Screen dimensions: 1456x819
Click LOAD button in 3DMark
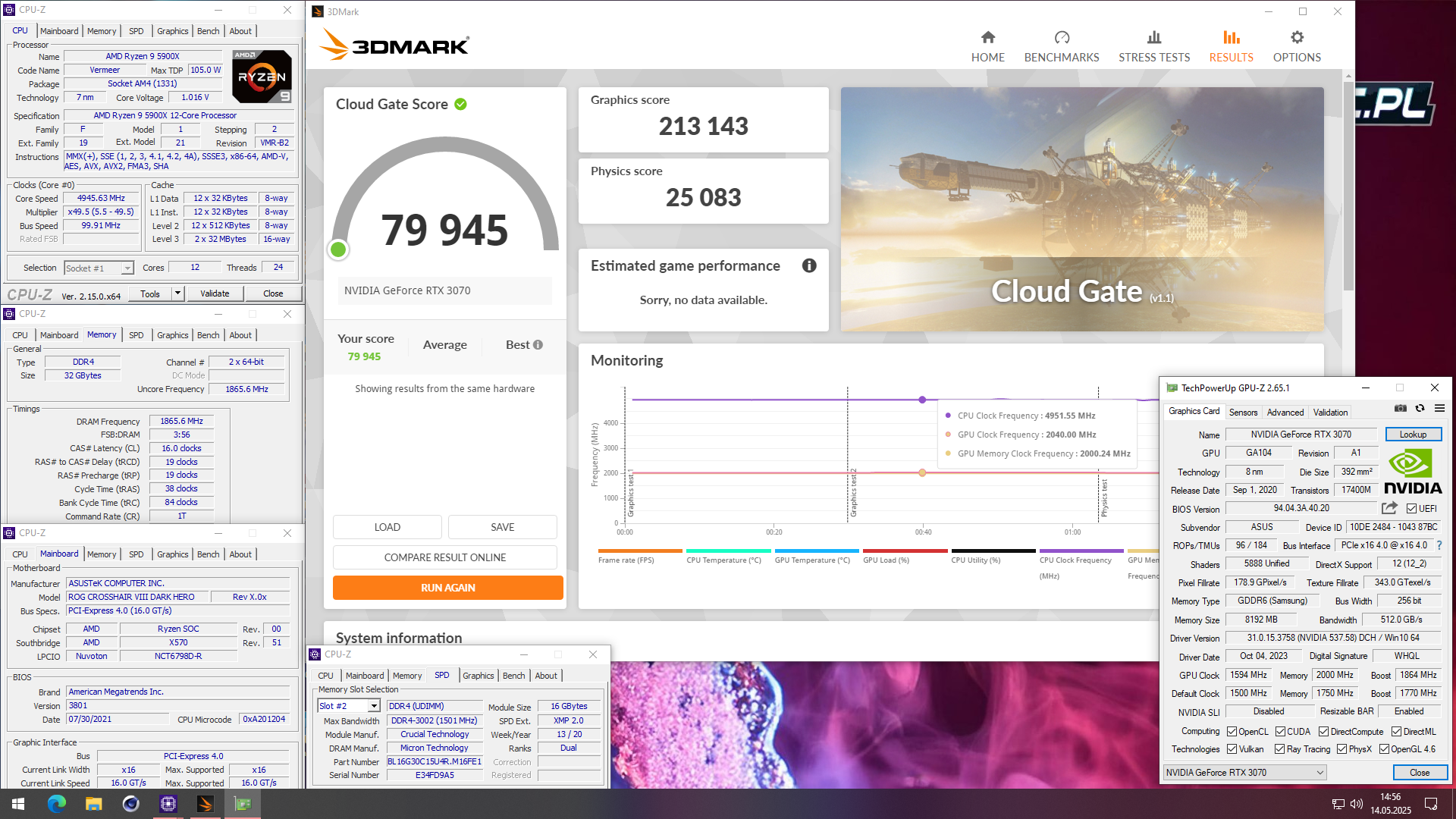pyautogui.click(x=388, y=527)
